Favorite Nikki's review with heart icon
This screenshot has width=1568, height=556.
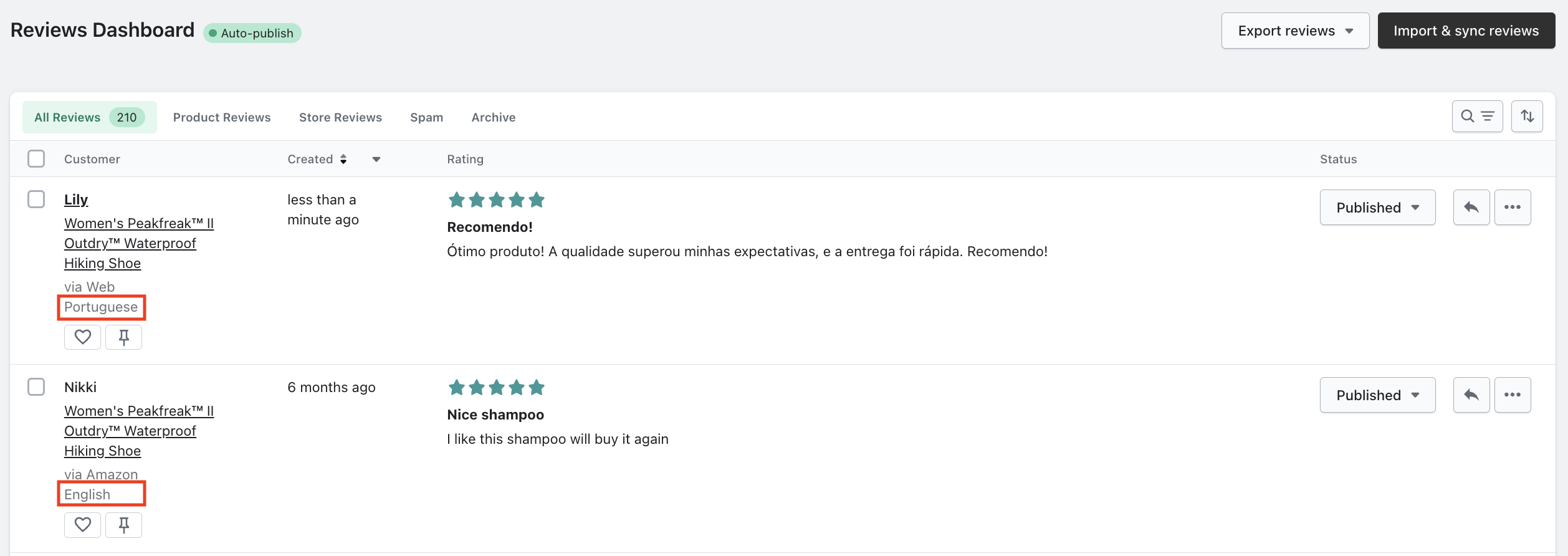click(x=82, y=525)
